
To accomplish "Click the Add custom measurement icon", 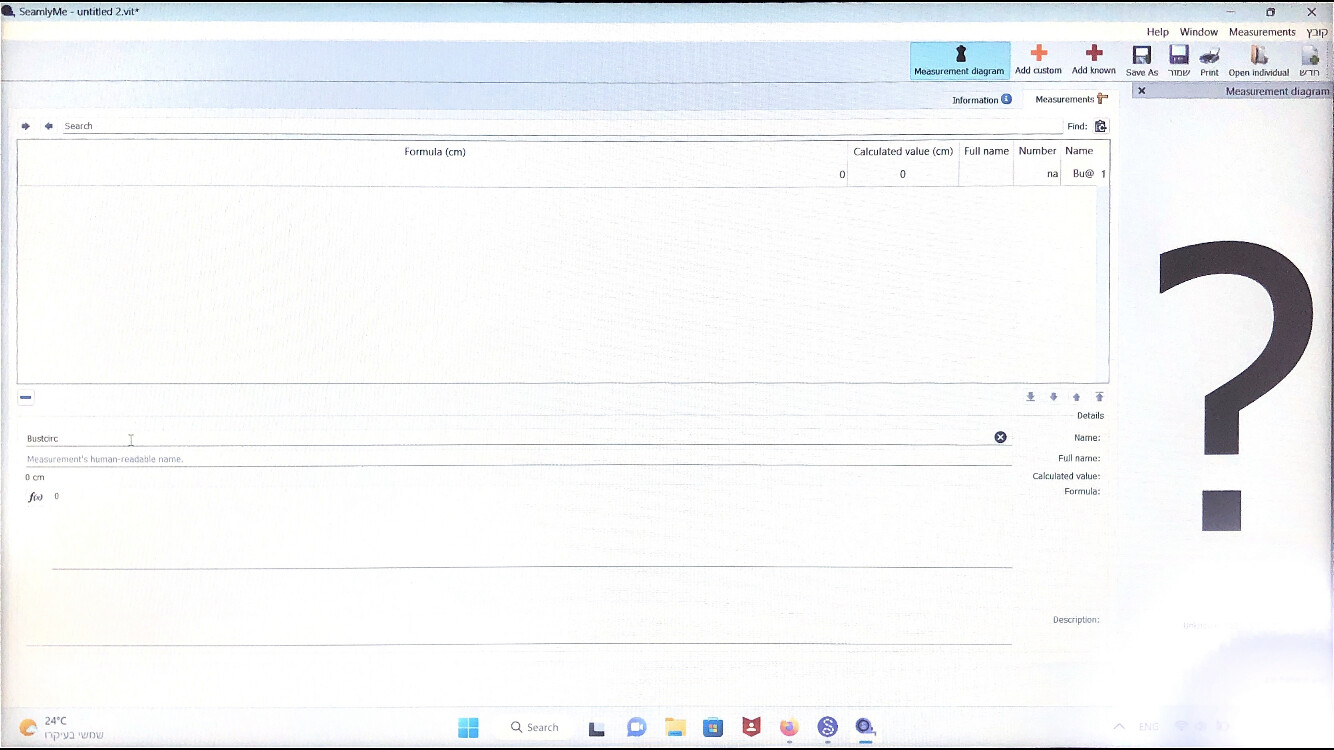I will click(x=1038, y=59).
